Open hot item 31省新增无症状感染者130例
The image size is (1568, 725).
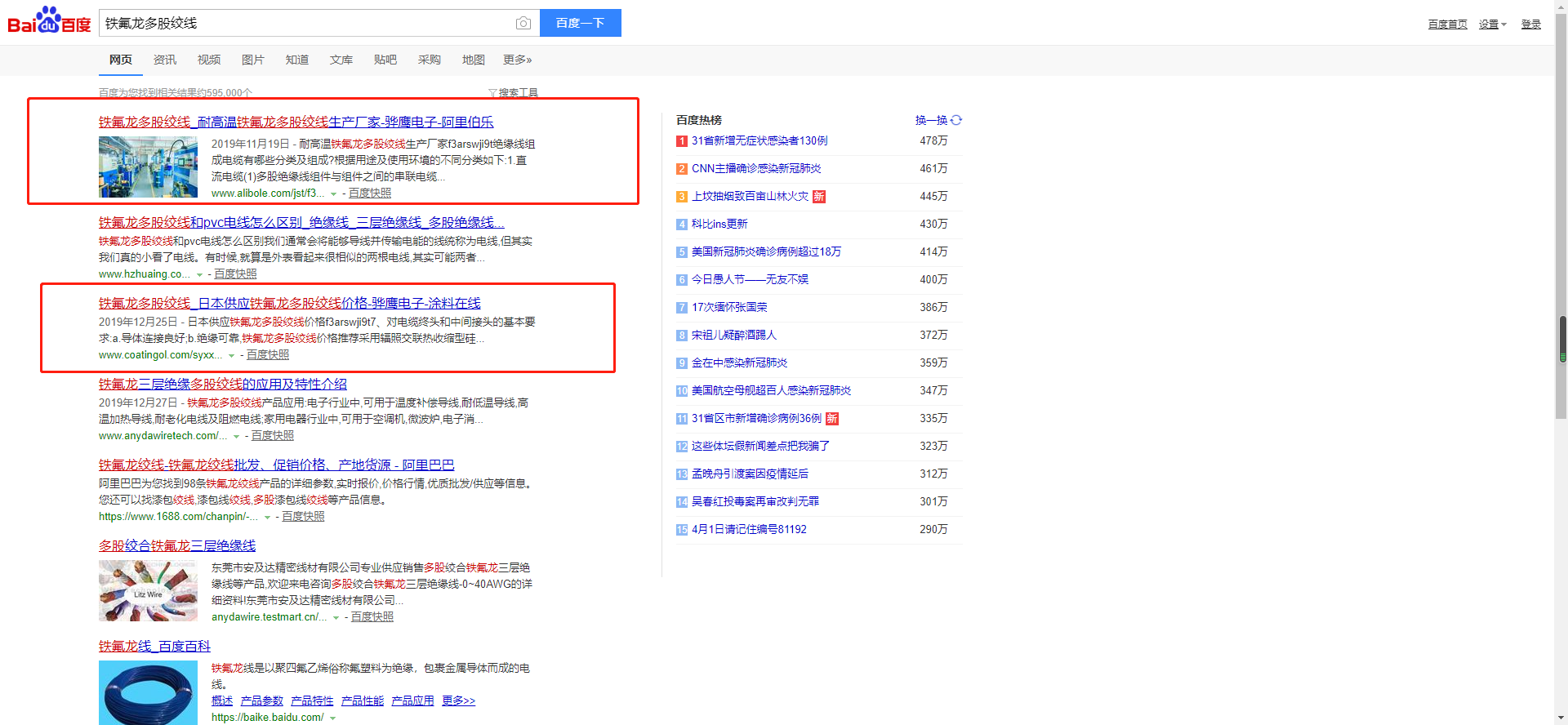click(759, 141)
